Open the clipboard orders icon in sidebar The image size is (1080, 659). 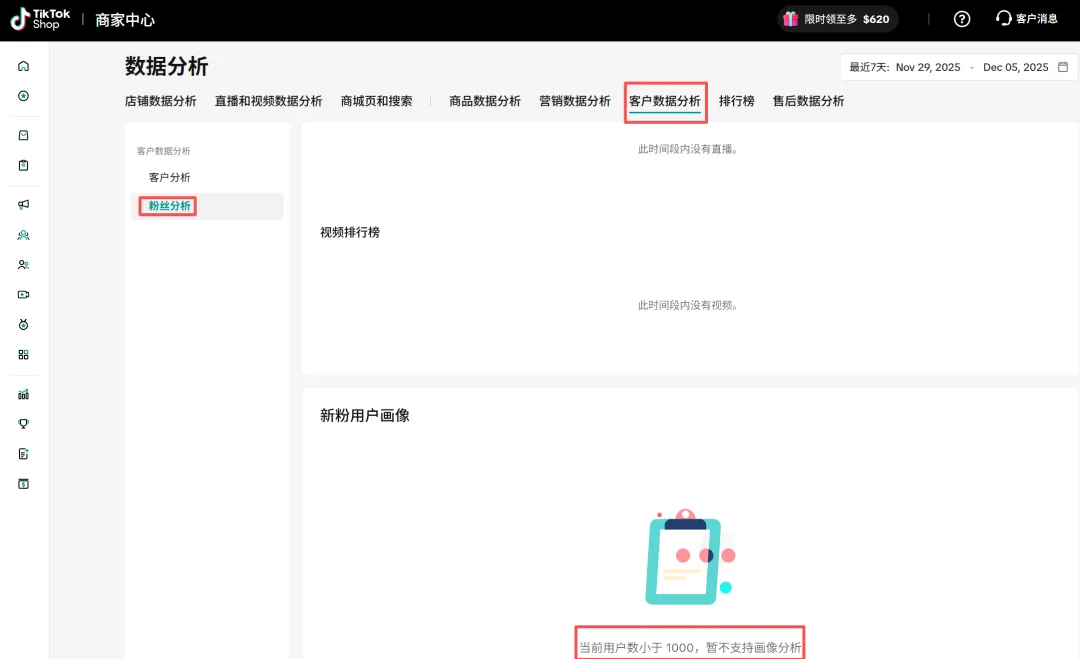pyautogui.click(x=24, y=165)
